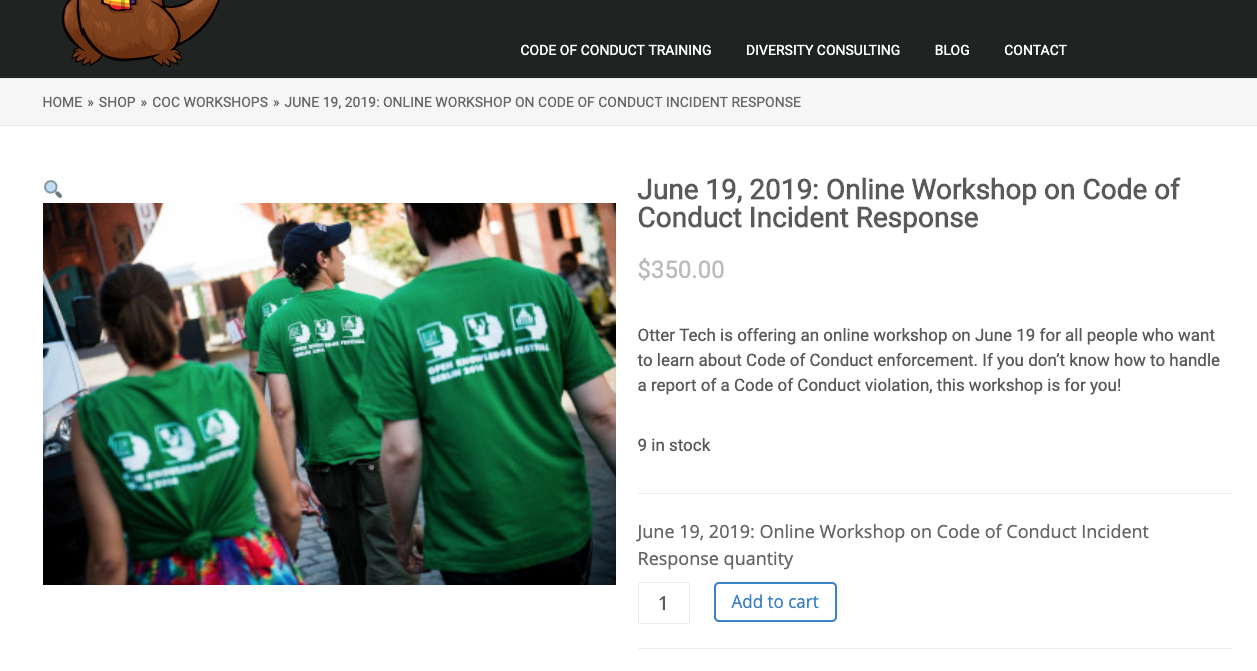
Task: Go to the Blog page
Action: 952,50
